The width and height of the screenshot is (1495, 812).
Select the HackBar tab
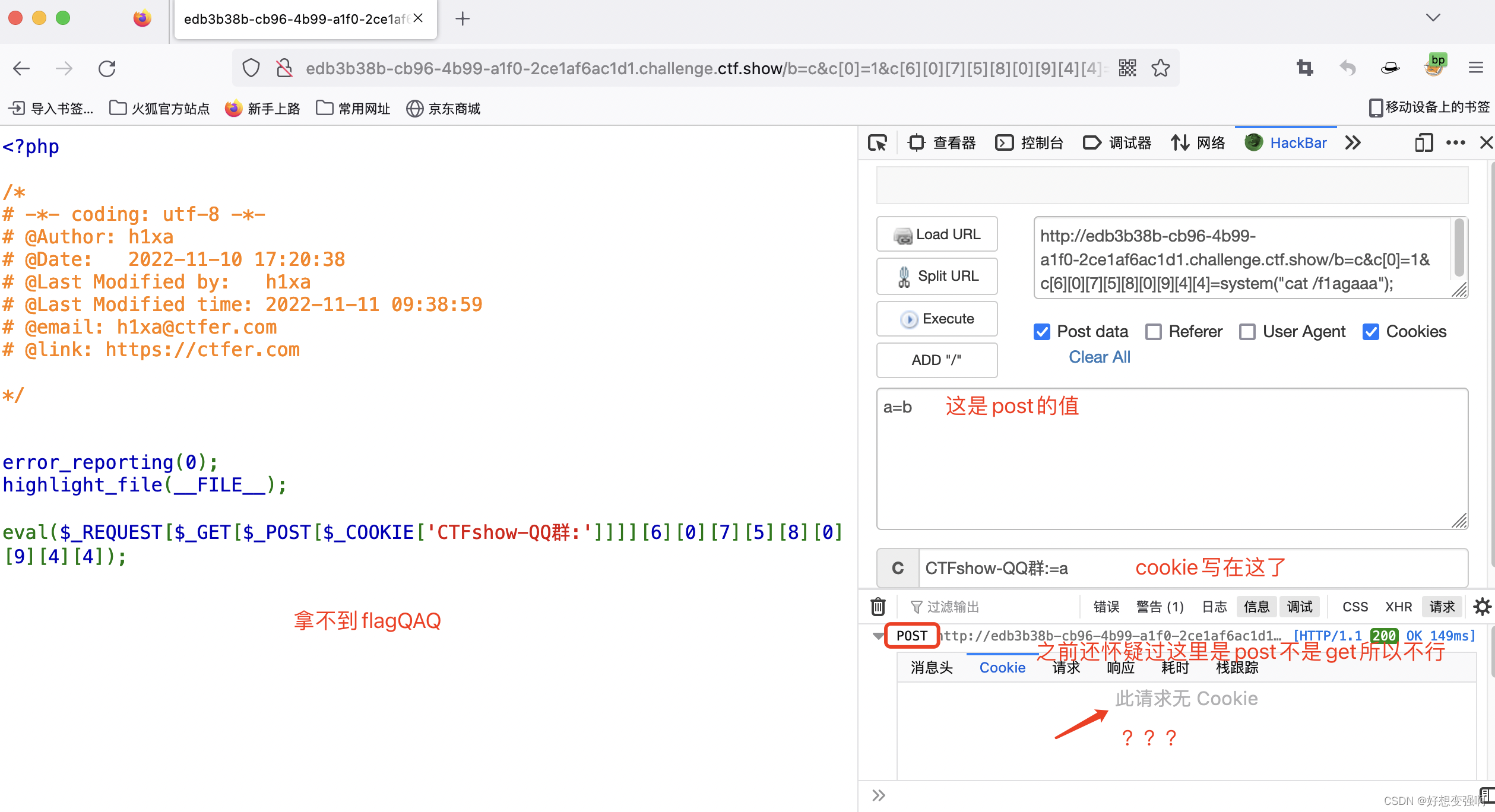coord(1286,143)
